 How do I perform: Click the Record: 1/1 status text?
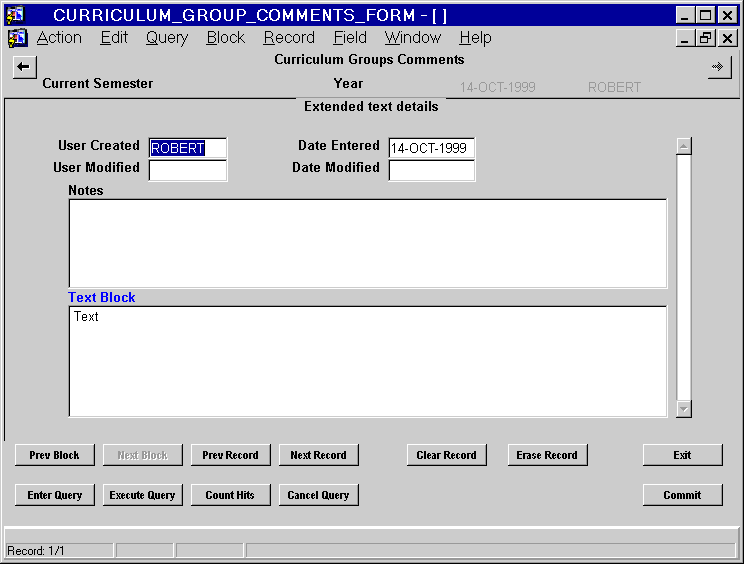point(36,551)
